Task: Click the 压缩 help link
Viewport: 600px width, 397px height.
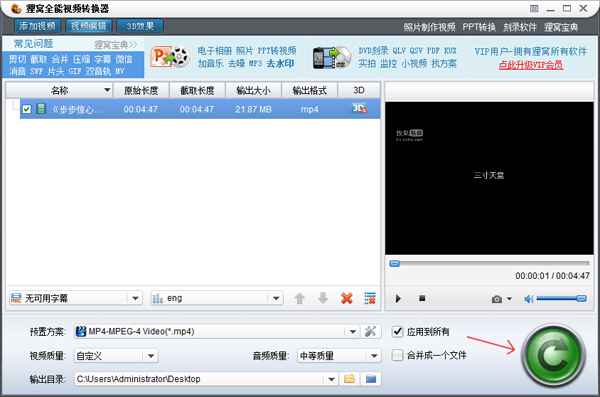Action: point(82,59)
